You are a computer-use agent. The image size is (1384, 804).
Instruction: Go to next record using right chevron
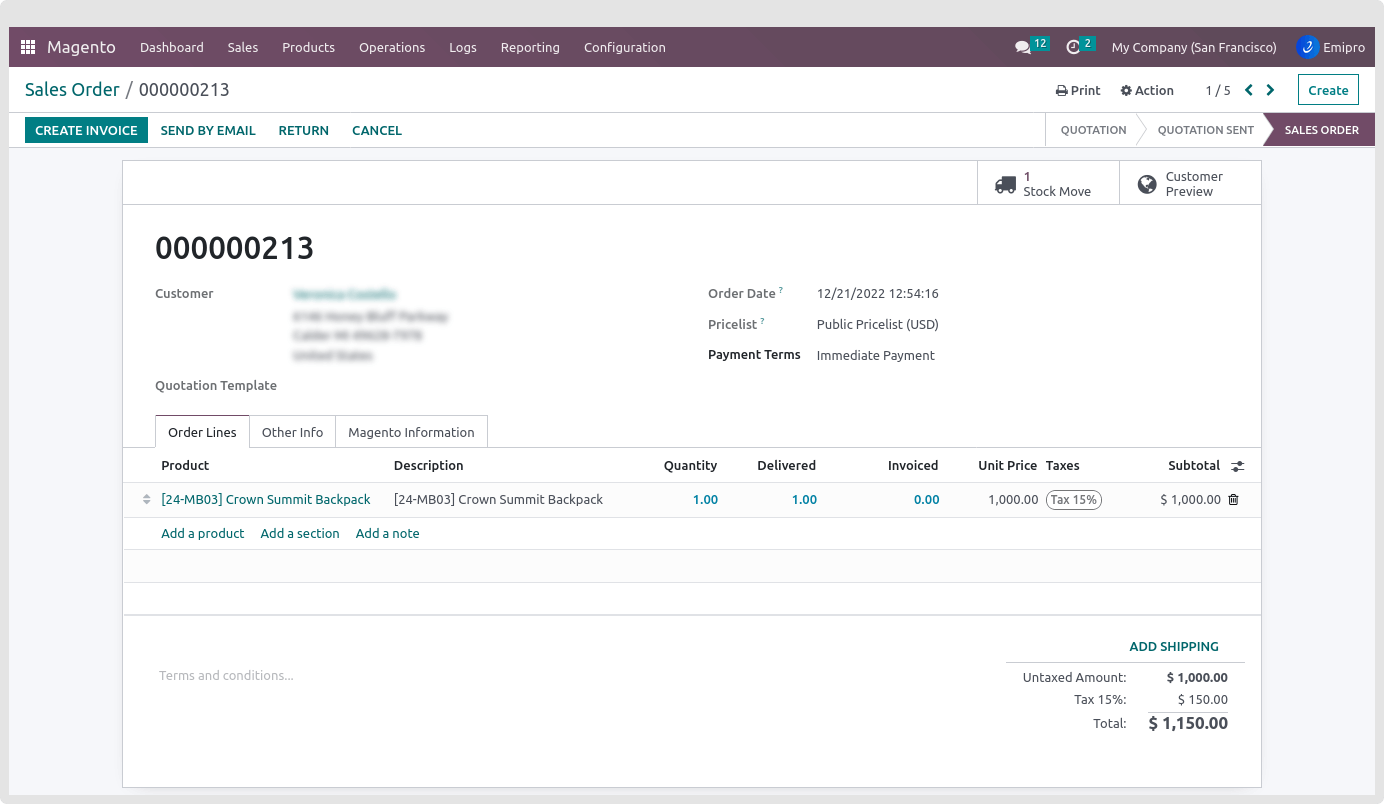pyautogui.click(x=1270, y=90)
